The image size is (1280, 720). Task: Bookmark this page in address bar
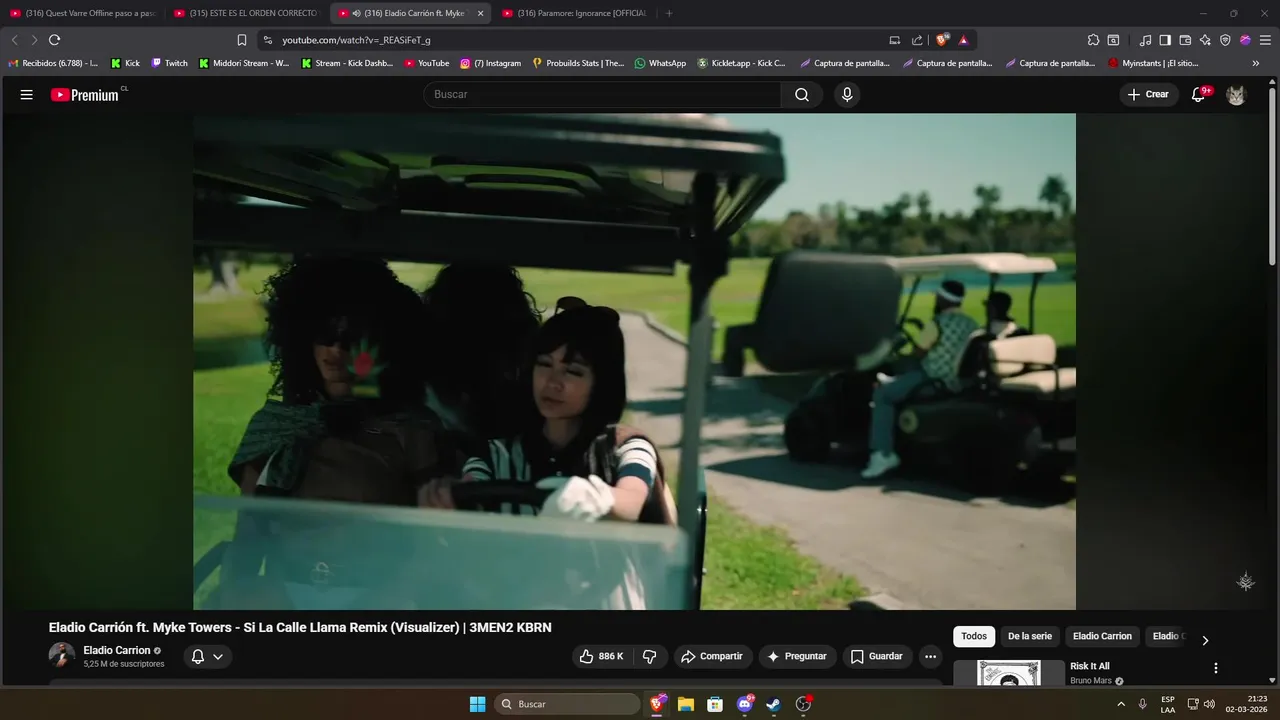(x=242, y=40)
